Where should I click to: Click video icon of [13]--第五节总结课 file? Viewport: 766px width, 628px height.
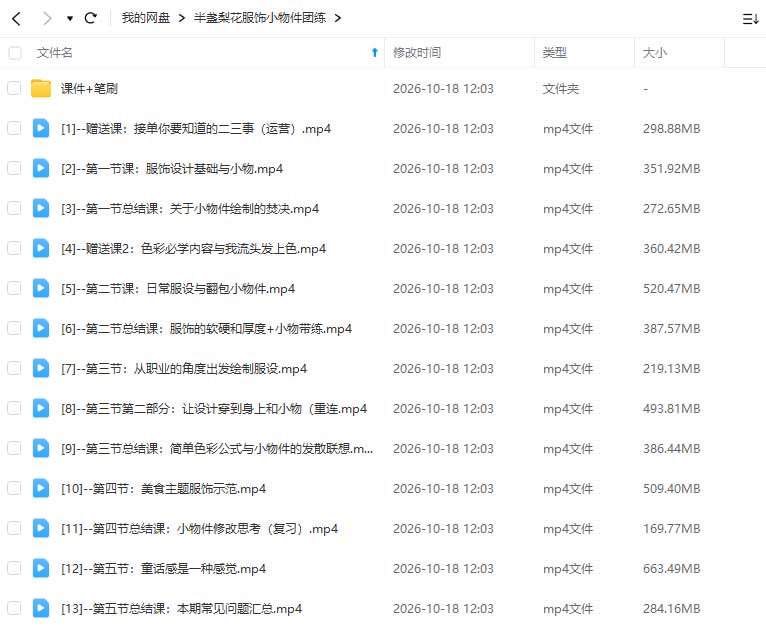[41, 609]
